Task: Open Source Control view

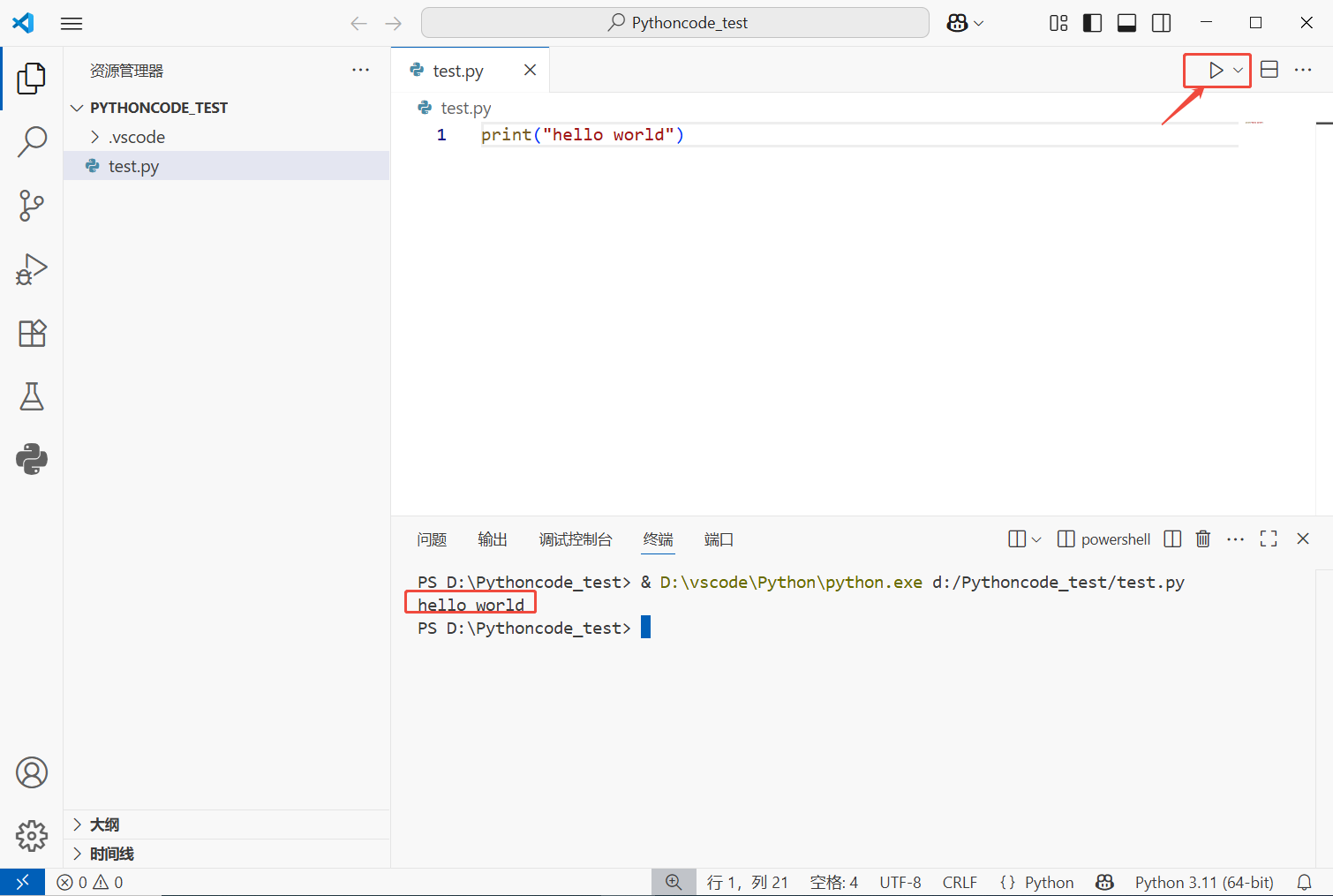Action: (x=32, y=206)
